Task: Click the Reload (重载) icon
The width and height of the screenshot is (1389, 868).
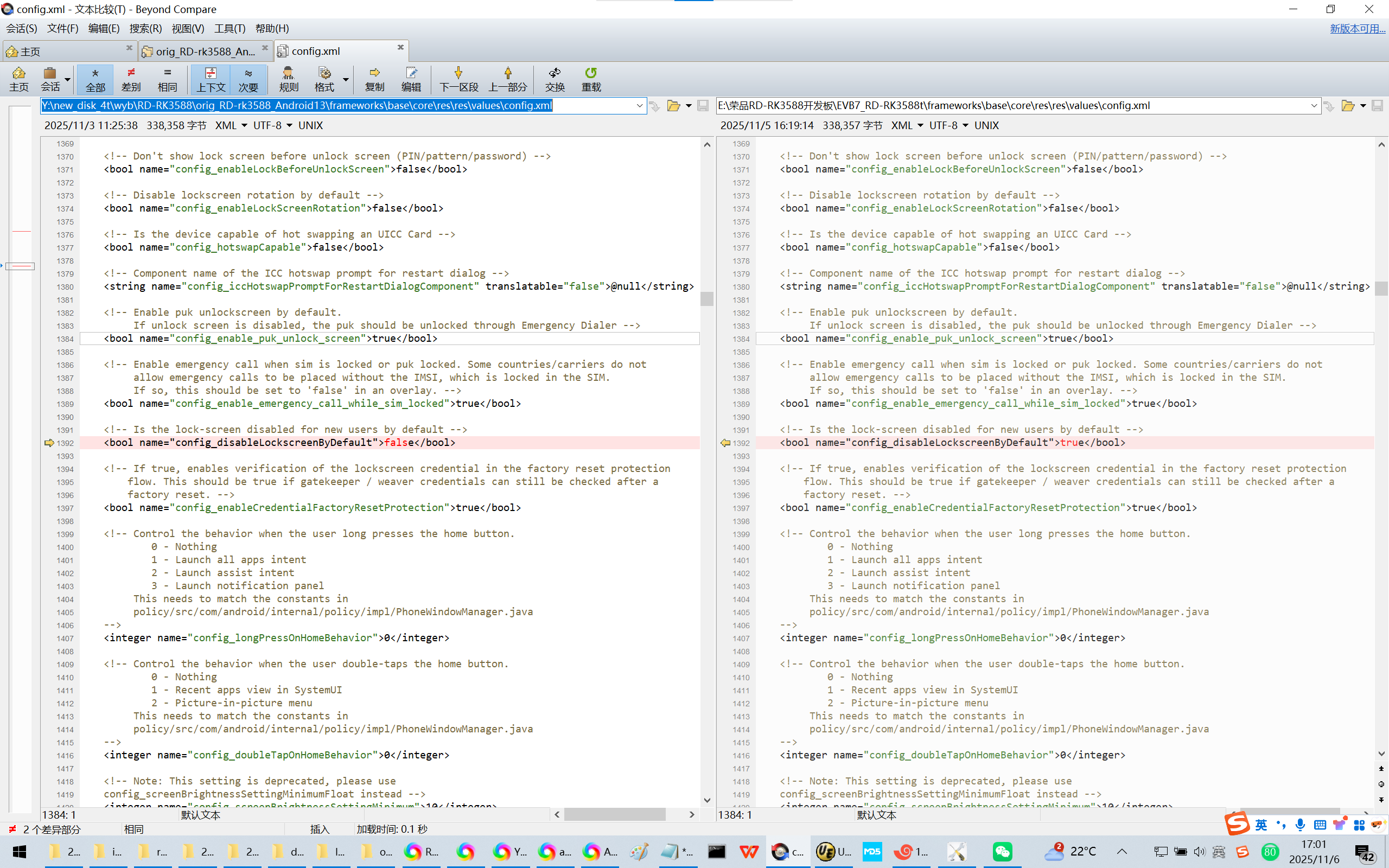Action: (591, 73)
